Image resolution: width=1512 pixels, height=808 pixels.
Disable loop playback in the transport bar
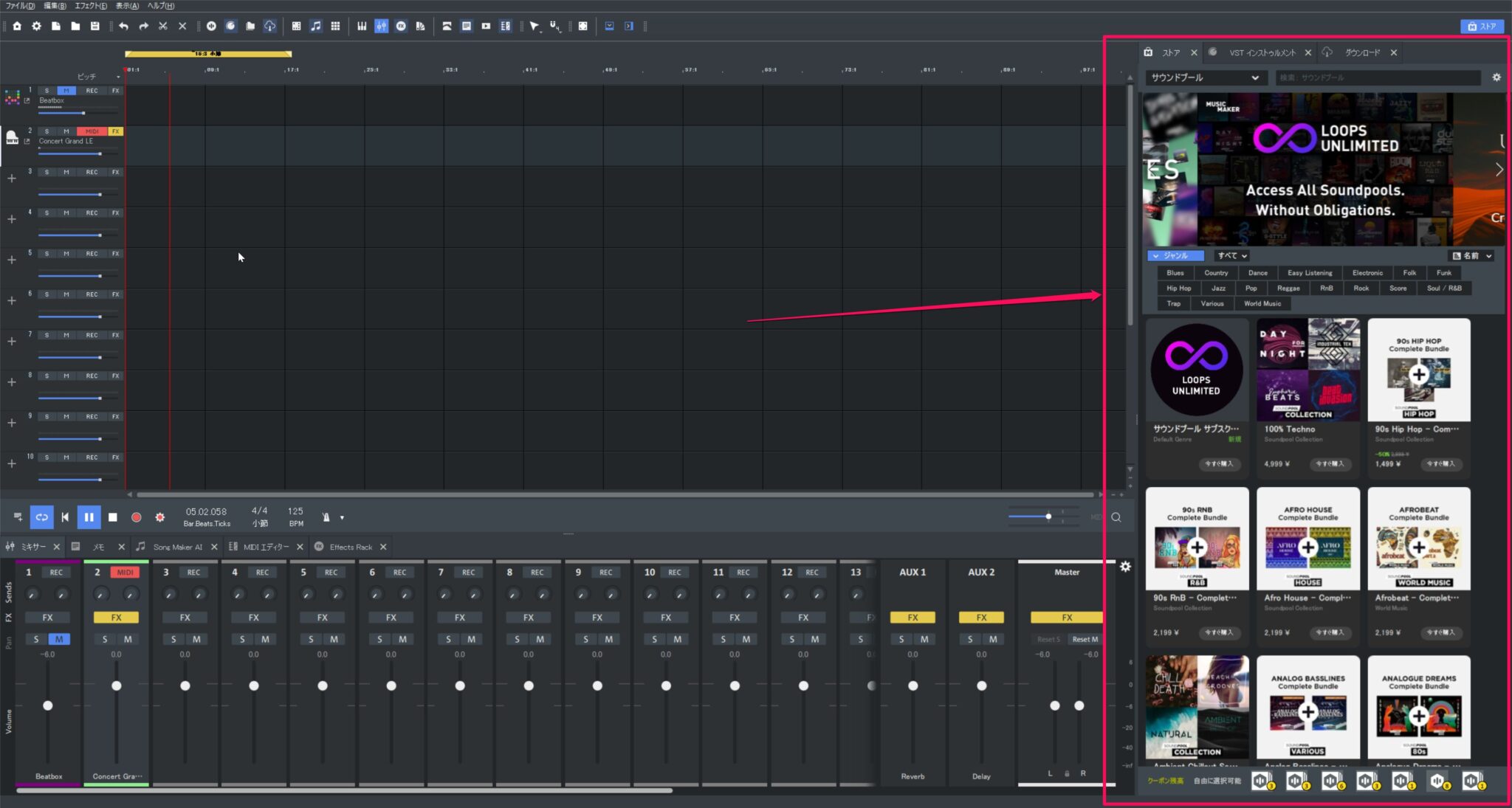coord(42,517)
